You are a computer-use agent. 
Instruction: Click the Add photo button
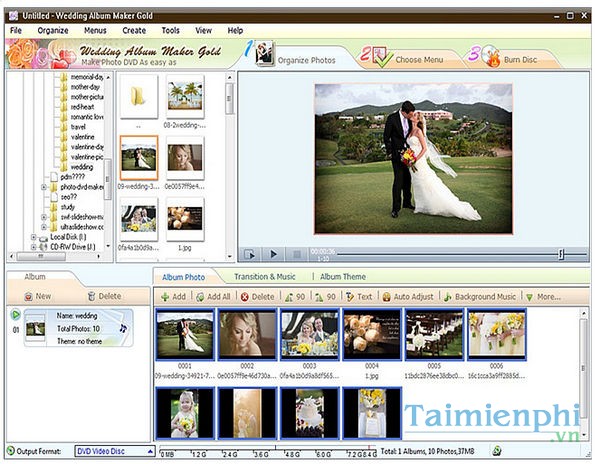(173, 296)
